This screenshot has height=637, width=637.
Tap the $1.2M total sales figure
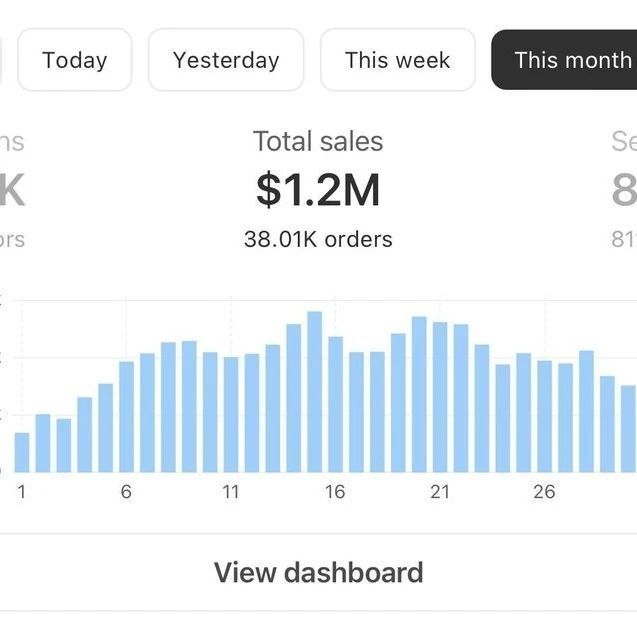coord(318,190)
